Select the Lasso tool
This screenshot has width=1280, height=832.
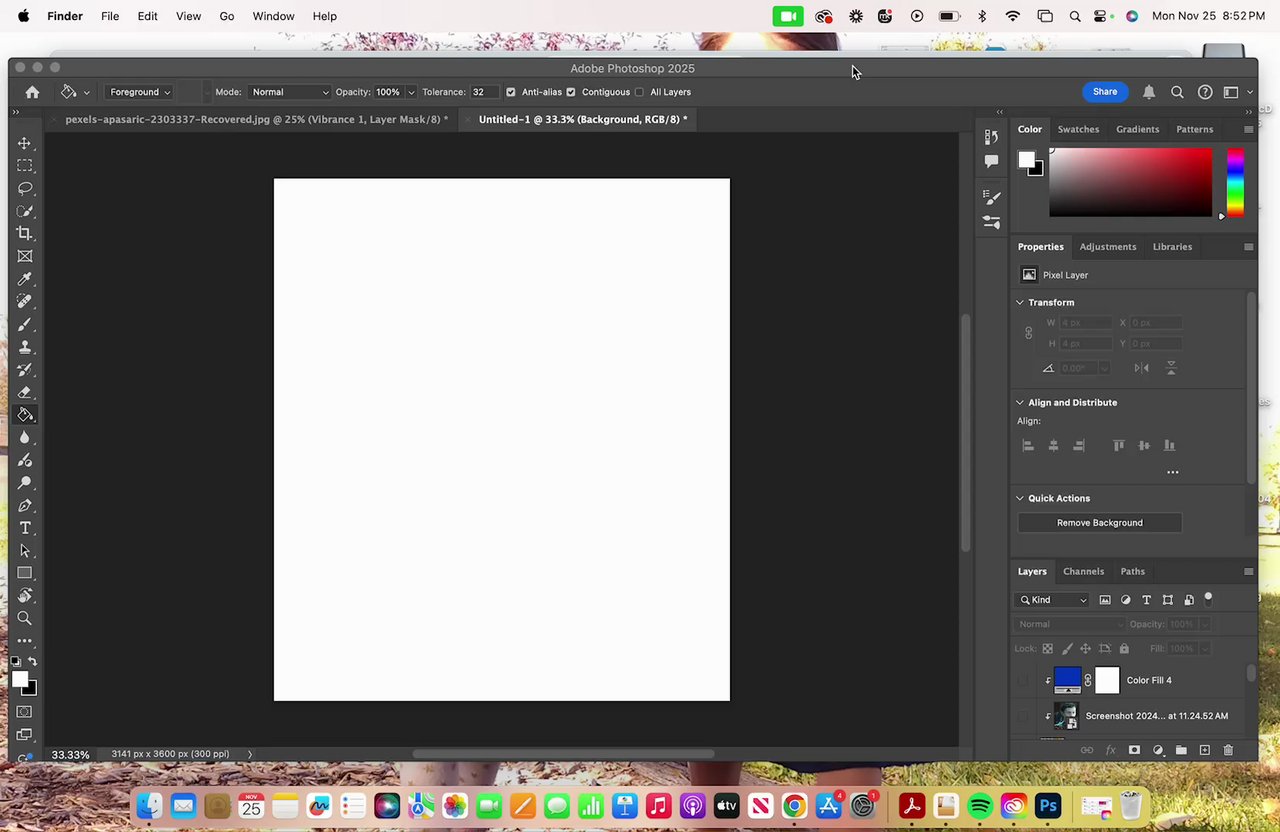[x=25, y=188]
